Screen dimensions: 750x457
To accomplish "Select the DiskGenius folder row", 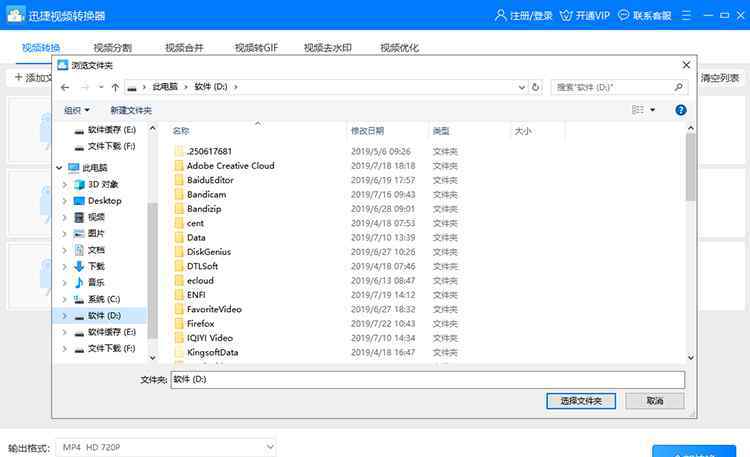I will tap(316, 252).
